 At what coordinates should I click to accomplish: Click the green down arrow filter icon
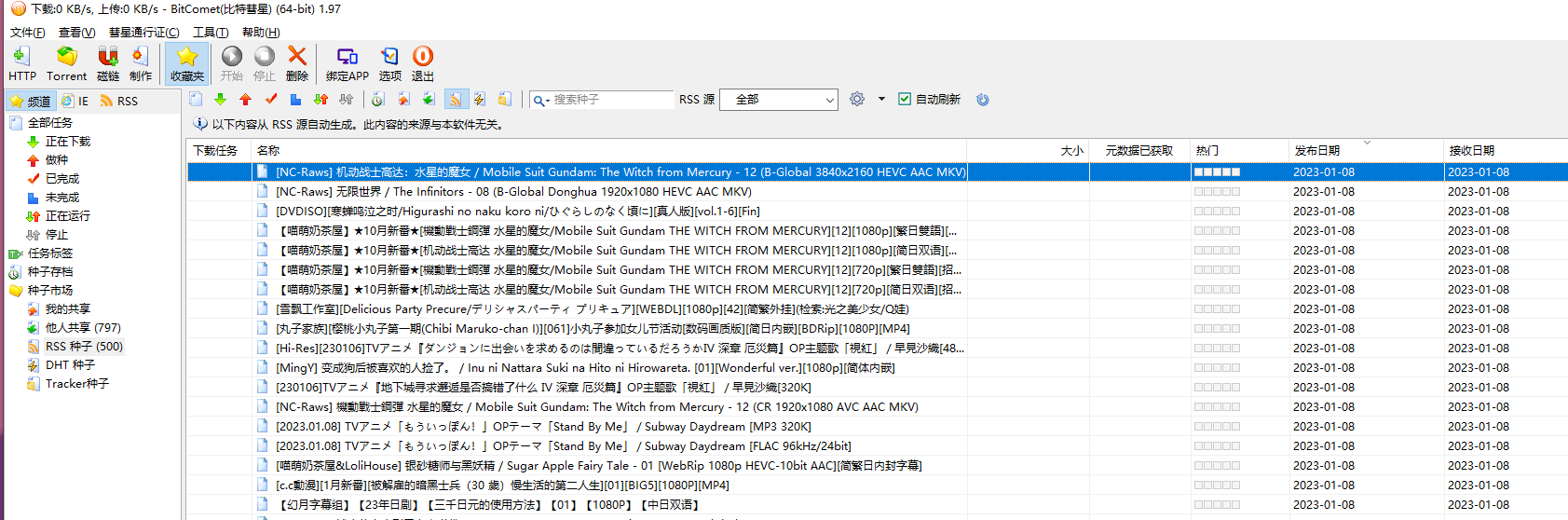tap(220, 99)
